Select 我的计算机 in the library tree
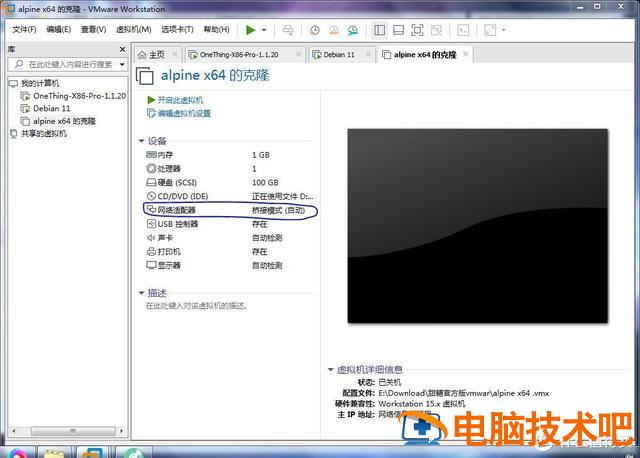This screenshot has height=458, width=640. click(40, 83)
